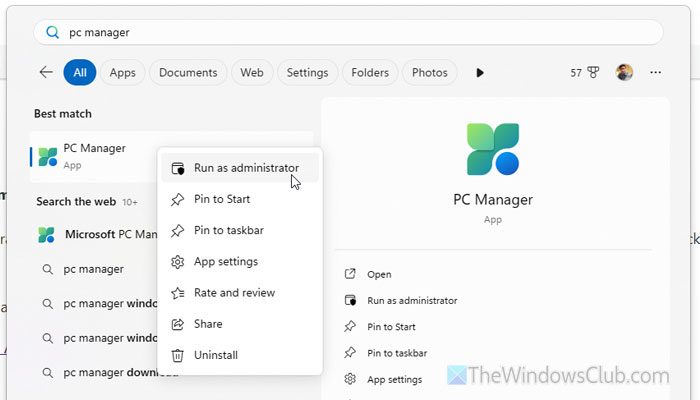
Task: Click the large PC Manager logo in details pane
Action: 493,149
